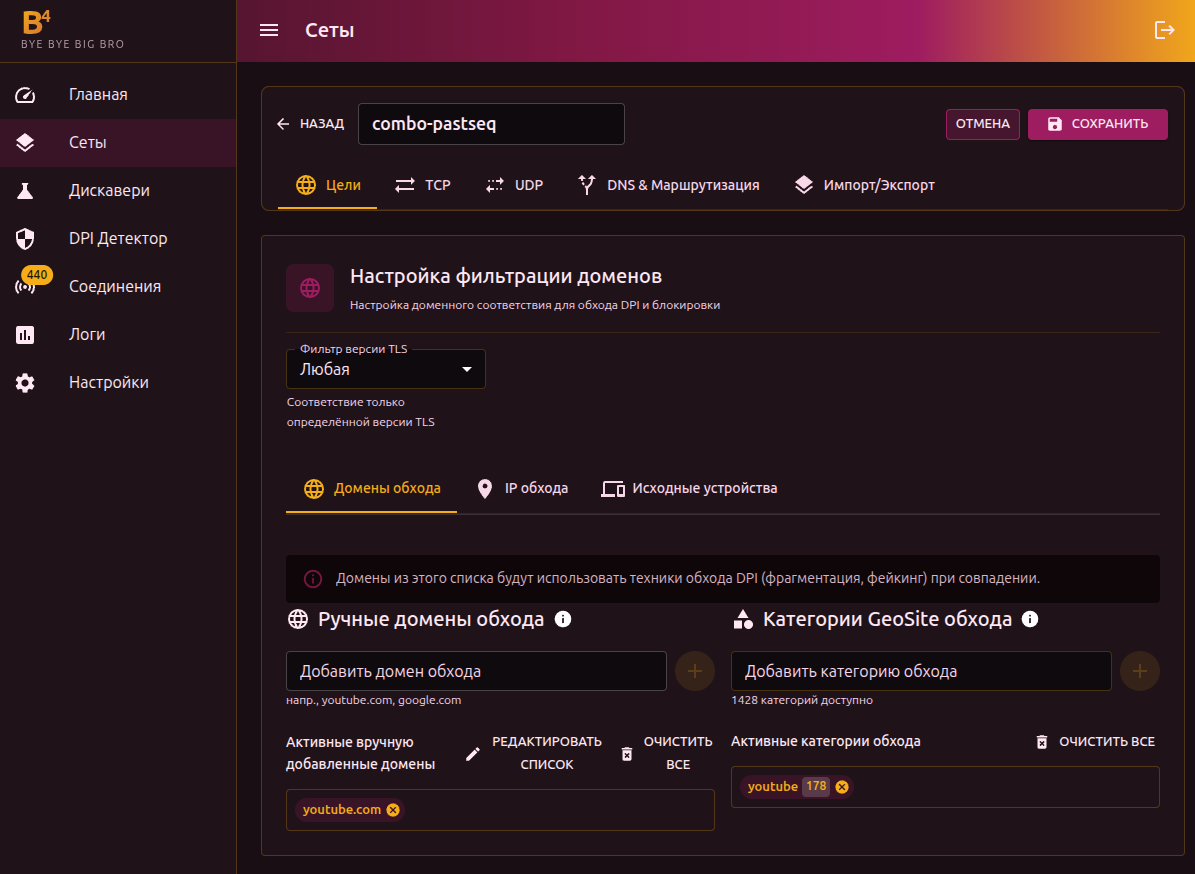The image size is (1195, 874).
Task: Click into the set name field combo-pastseq
Action: click(x=490, y=124)
